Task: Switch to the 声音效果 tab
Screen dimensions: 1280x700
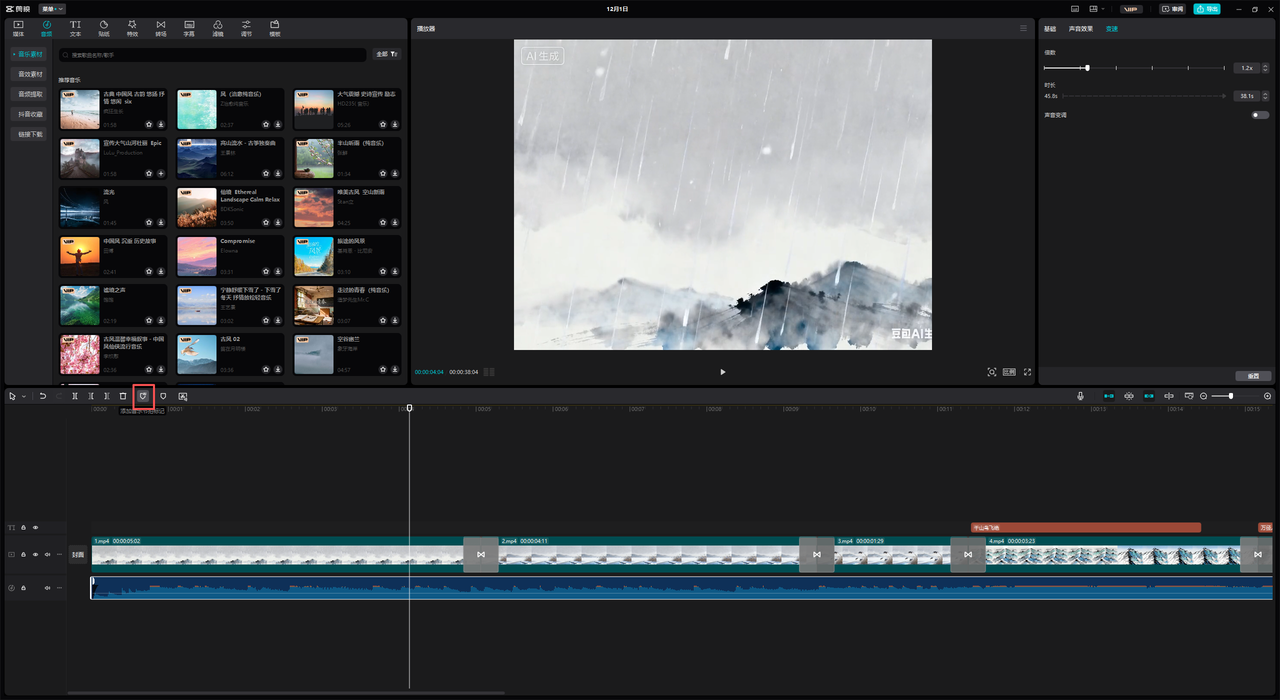Action: [1080, 29]
